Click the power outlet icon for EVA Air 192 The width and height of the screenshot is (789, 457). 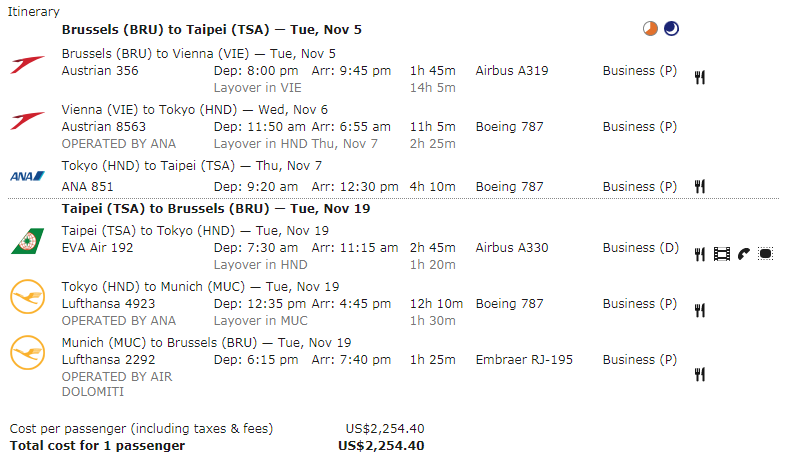point(765,254)
